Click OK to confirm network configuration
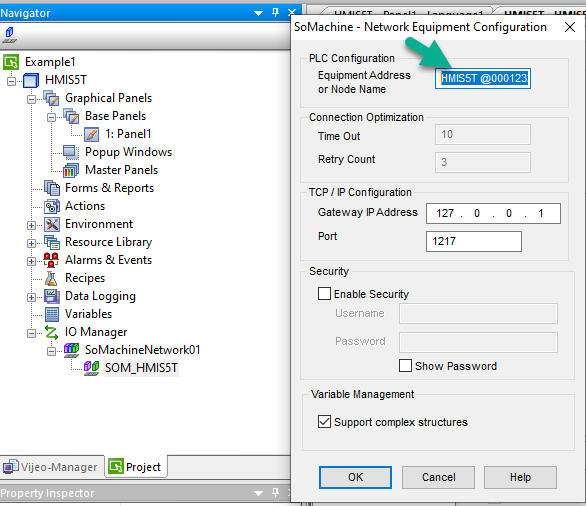 pos(355,477)
